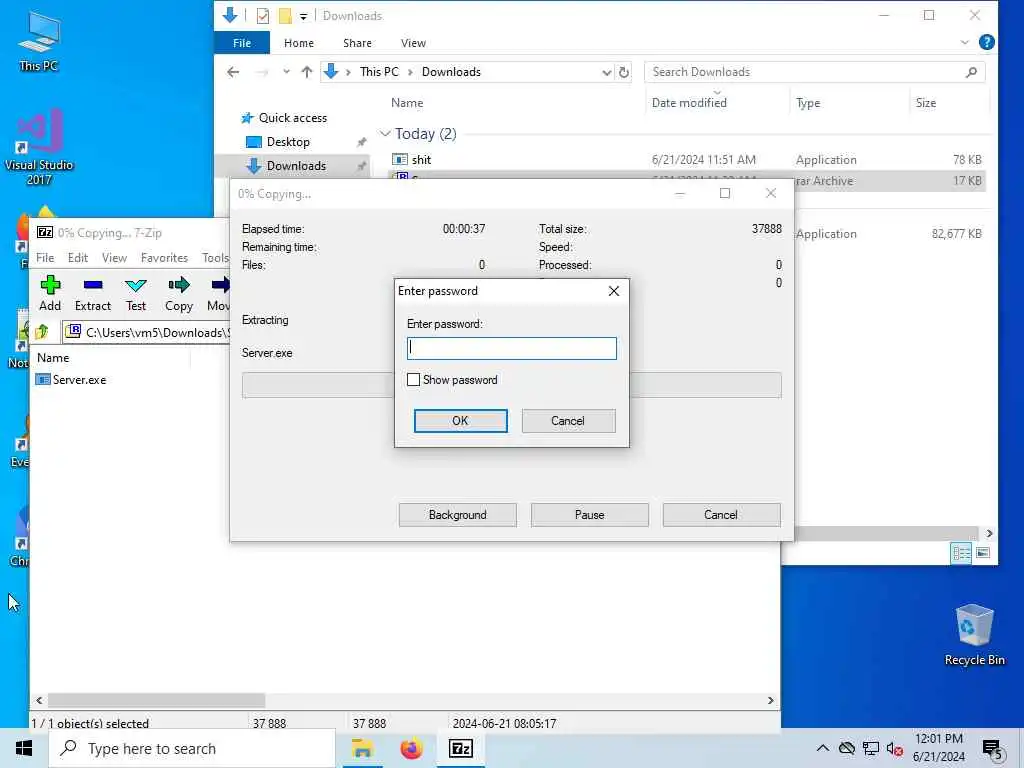This screenshot has height=768, width=1024.
Task: Open the Home tab in Explorer ribbon
Action: [299, 43]
